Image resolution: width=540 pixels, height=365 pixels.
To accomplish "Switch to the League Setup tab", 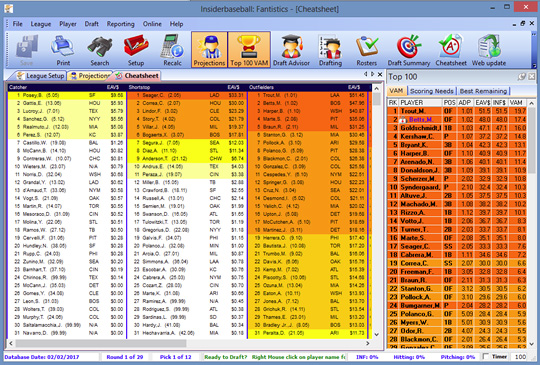I will 40,76.
